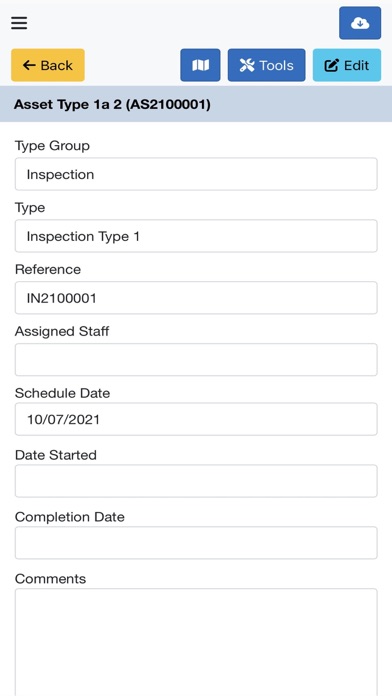Tap the Asset Type 1a 2 (AS2100001) header

[x=112, y=104]
